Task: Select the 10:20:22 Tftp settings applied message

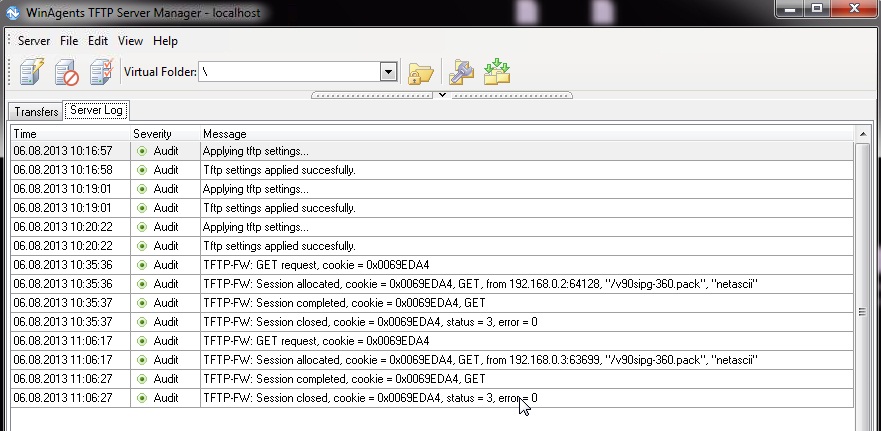Action: coord(279,246)
